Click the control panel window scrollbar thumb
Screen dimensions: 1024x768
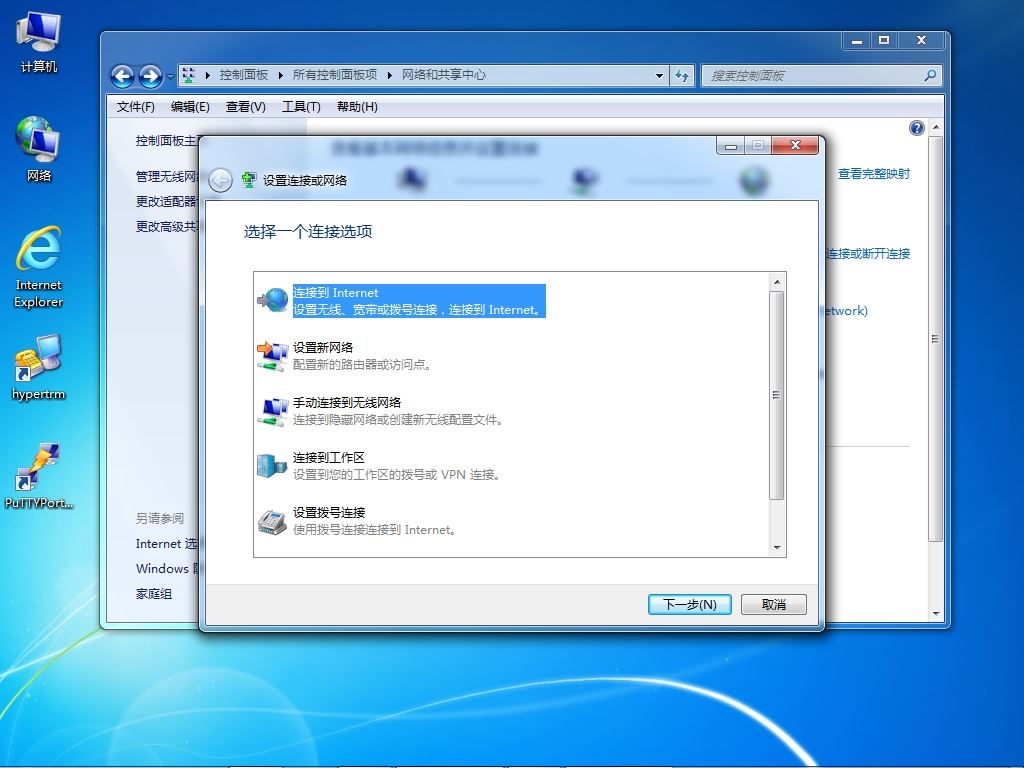click(935, 338)
